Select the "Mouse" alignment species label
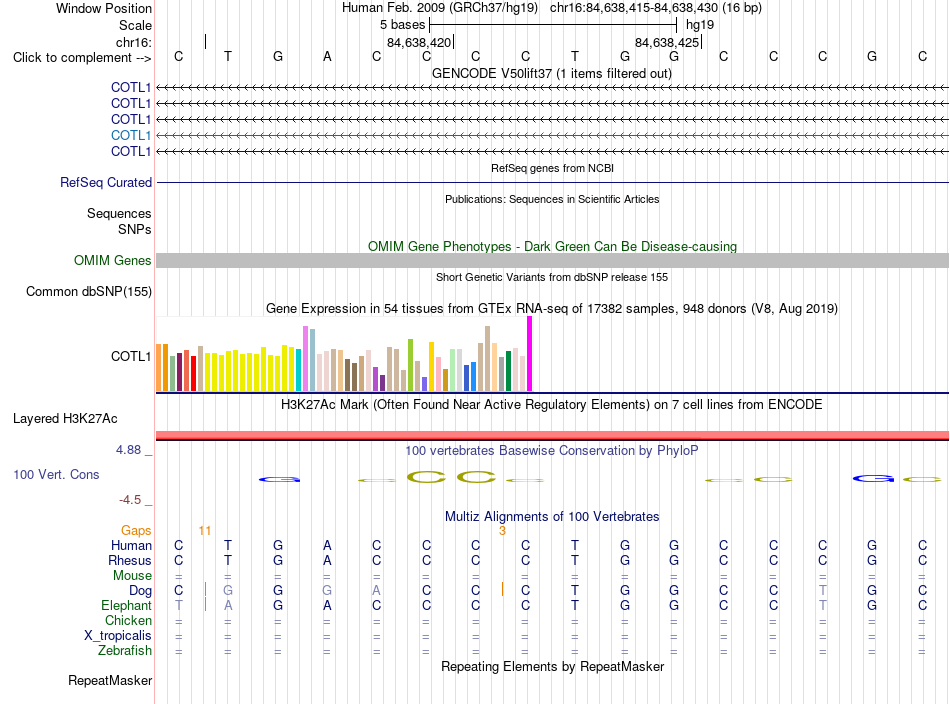The image size is (950, 704). point(132,576)
